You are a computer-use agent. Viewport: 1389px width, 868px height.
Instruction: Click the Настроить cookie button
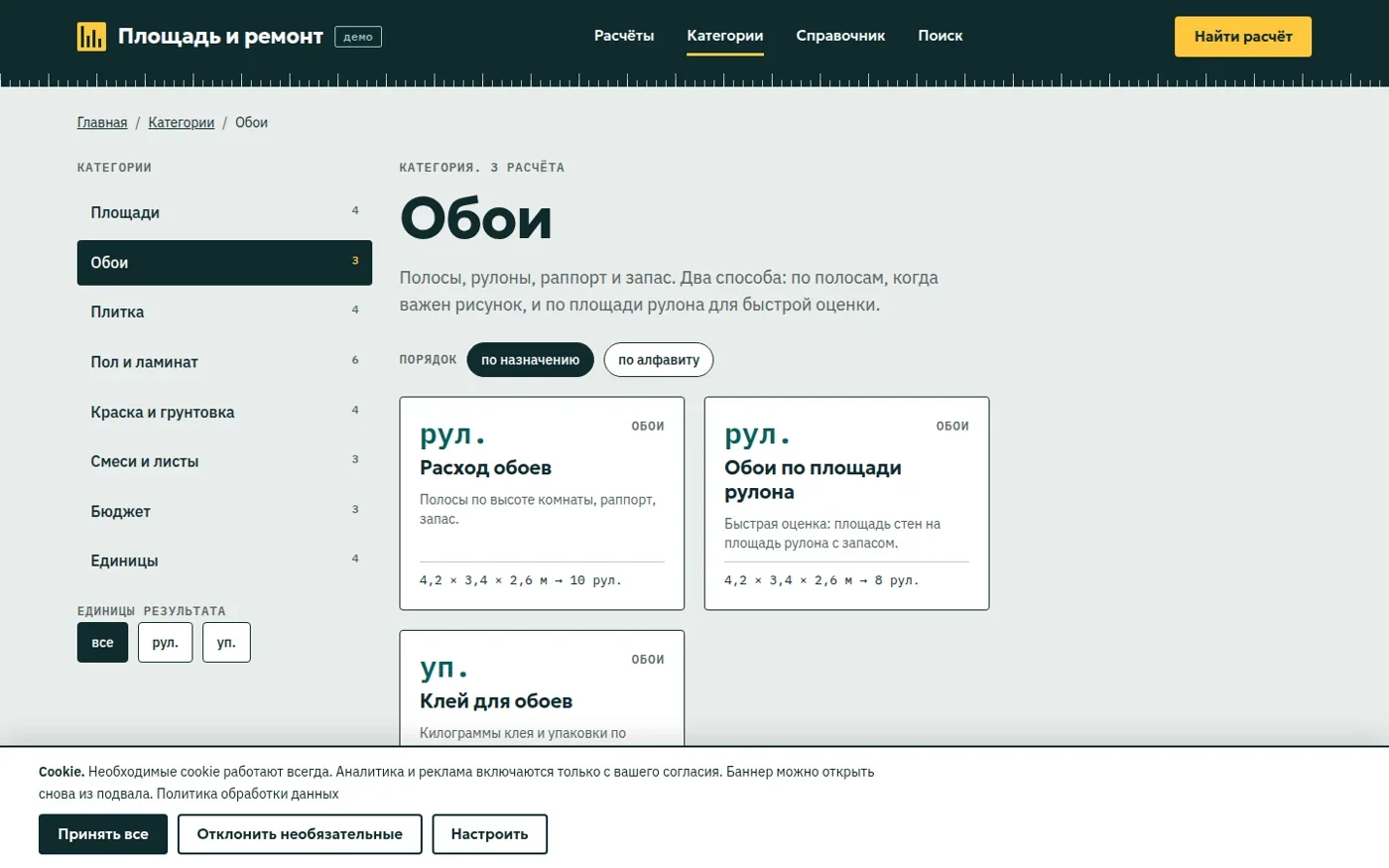point(489,834)
